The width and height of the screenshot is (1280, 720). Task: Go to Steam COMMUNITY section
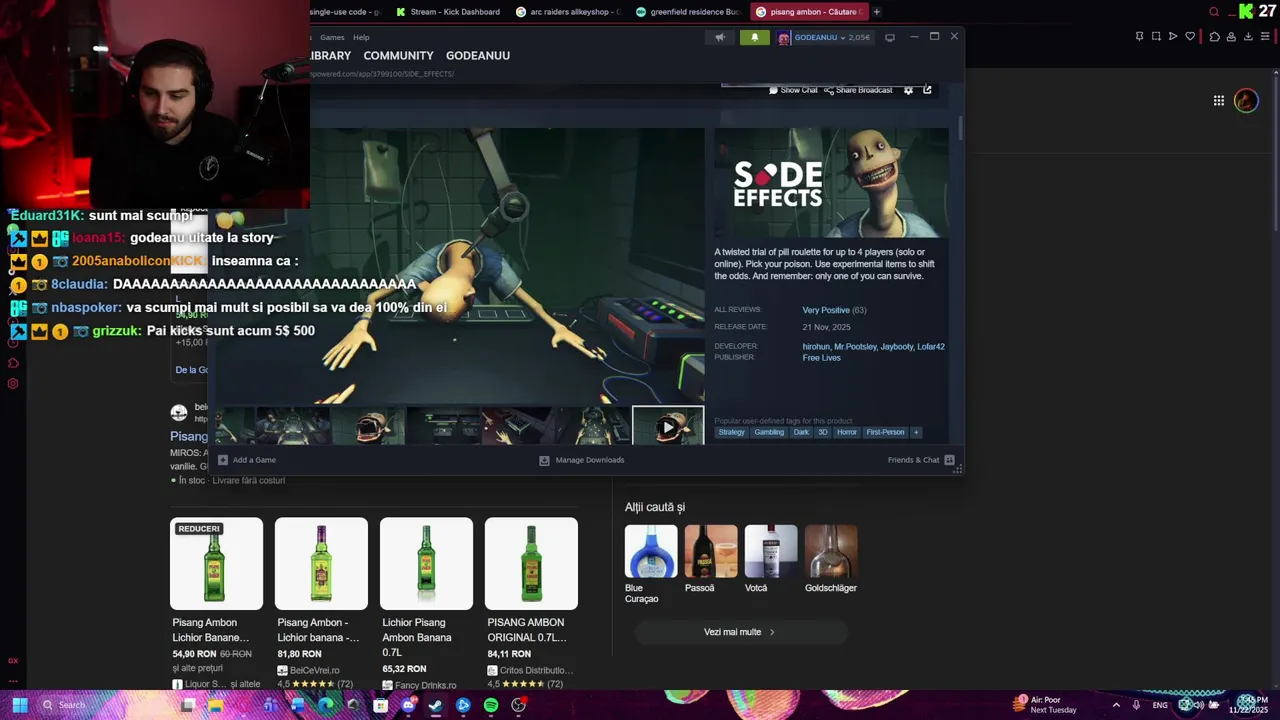tap(398, 56)
